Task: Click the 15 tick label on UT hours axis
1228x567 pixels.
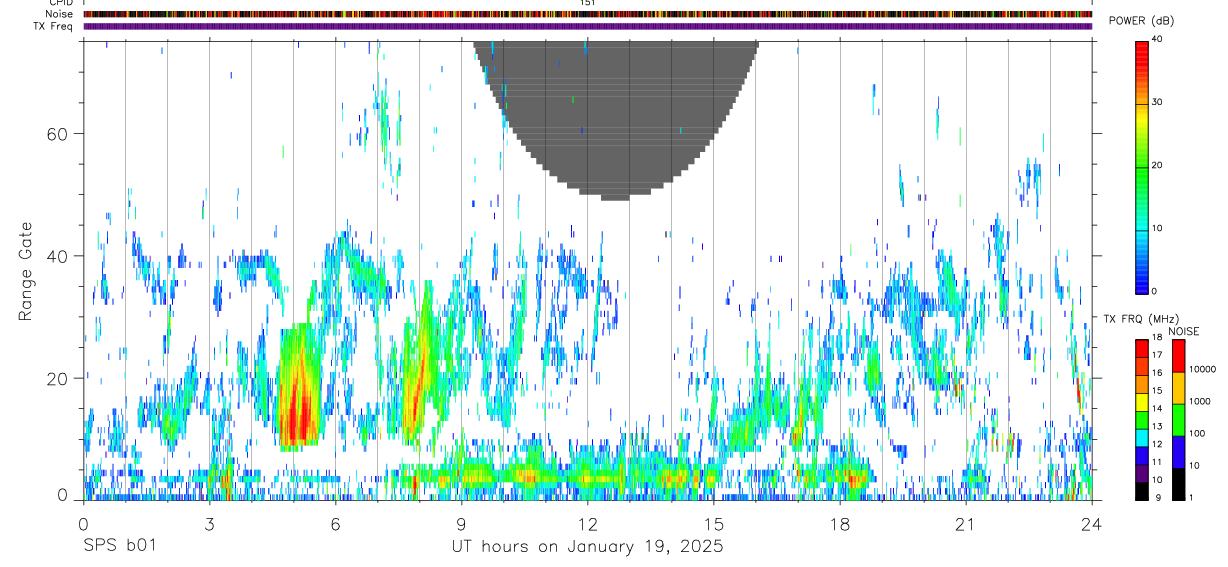Action: click(x=714, y=523)
